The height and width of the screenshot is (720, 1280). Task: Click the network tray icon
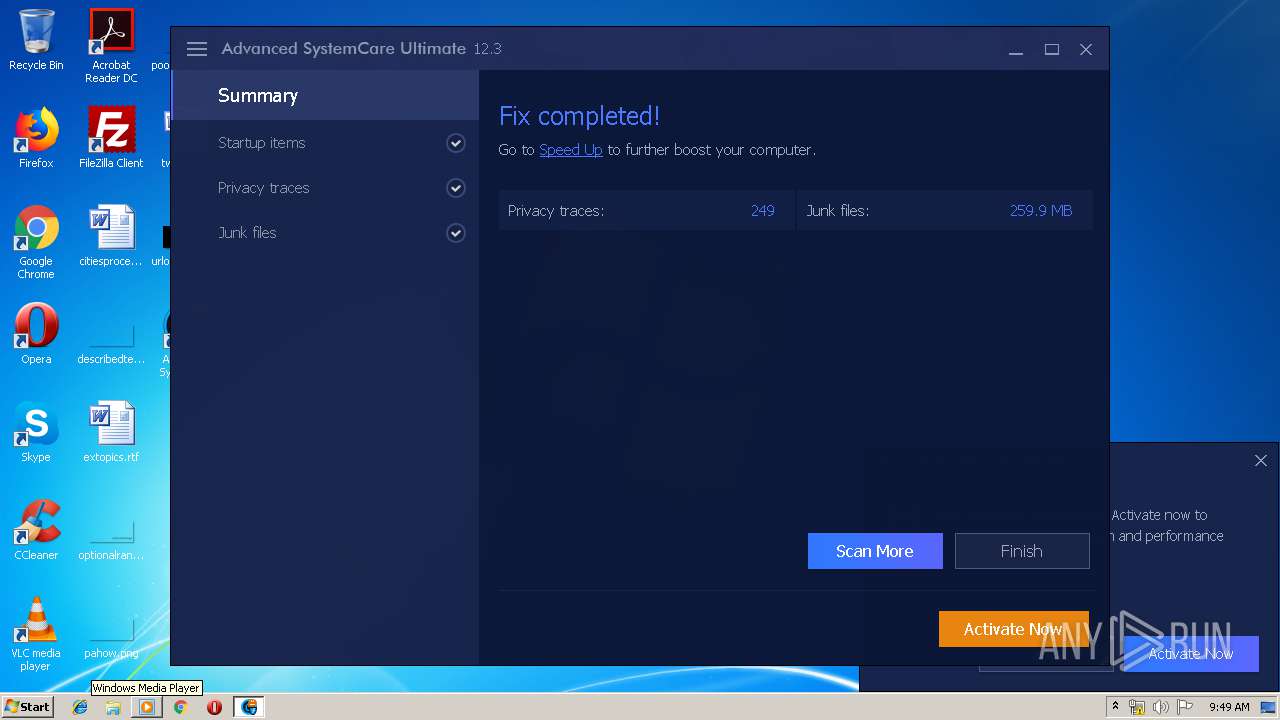[x=1137, y=707]
